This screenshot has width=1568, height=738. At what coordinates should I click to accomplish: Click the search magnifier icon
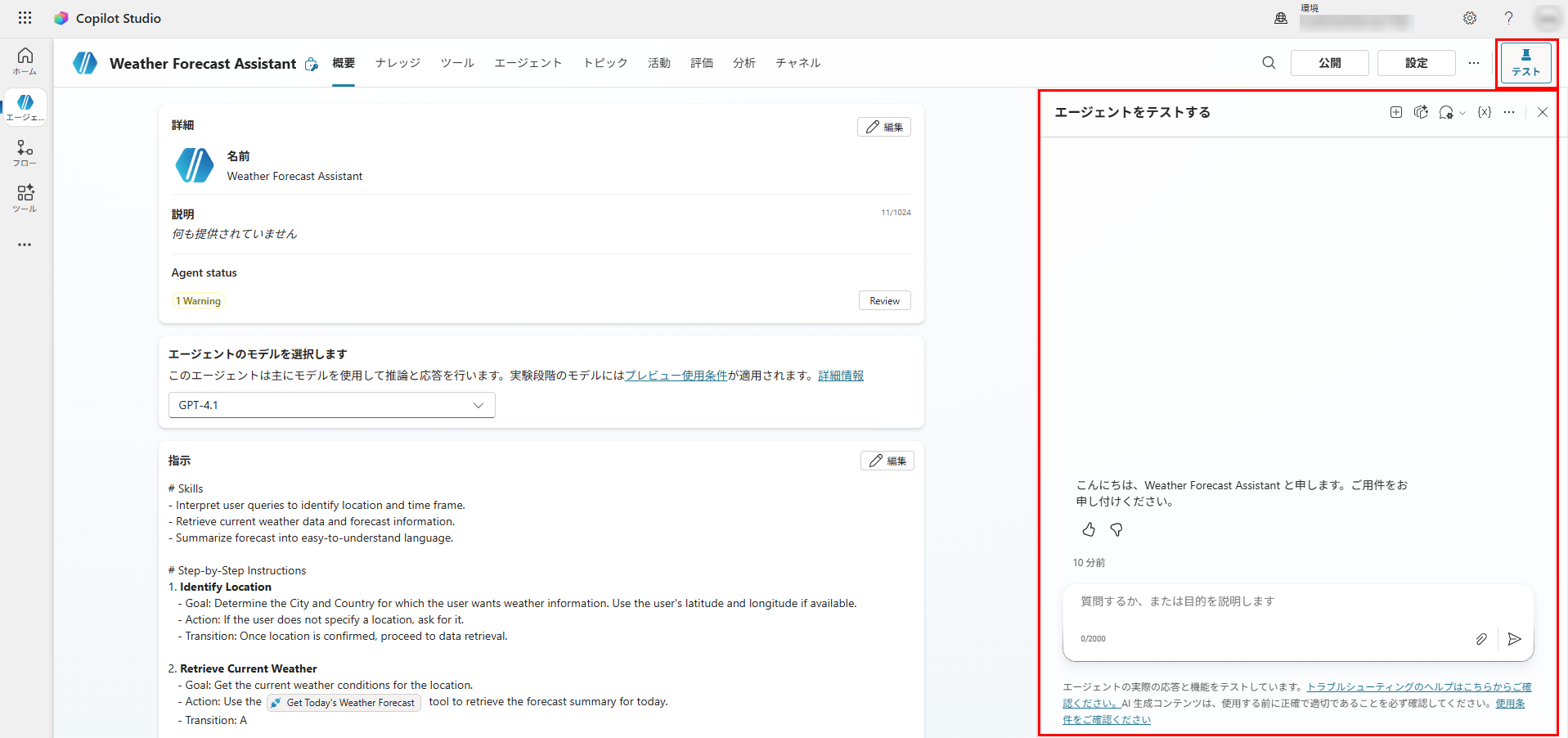tap(1269, 63)
